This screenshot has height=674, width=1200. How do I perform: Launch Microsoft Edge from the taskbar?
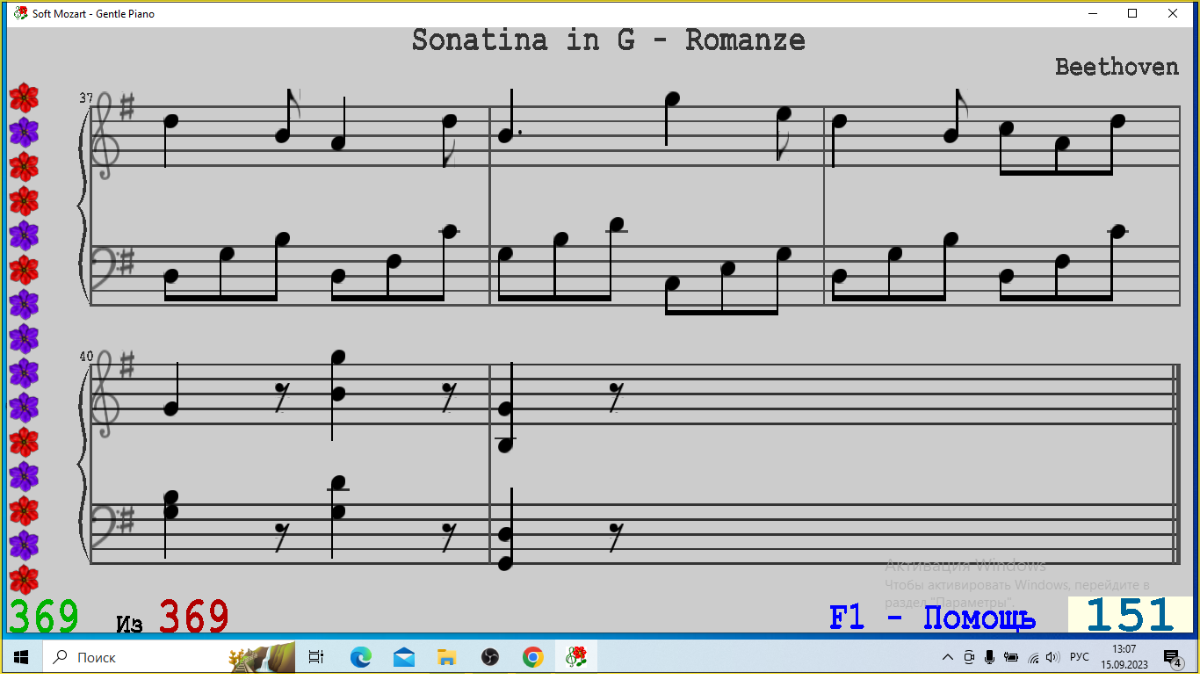pos(360,657)
